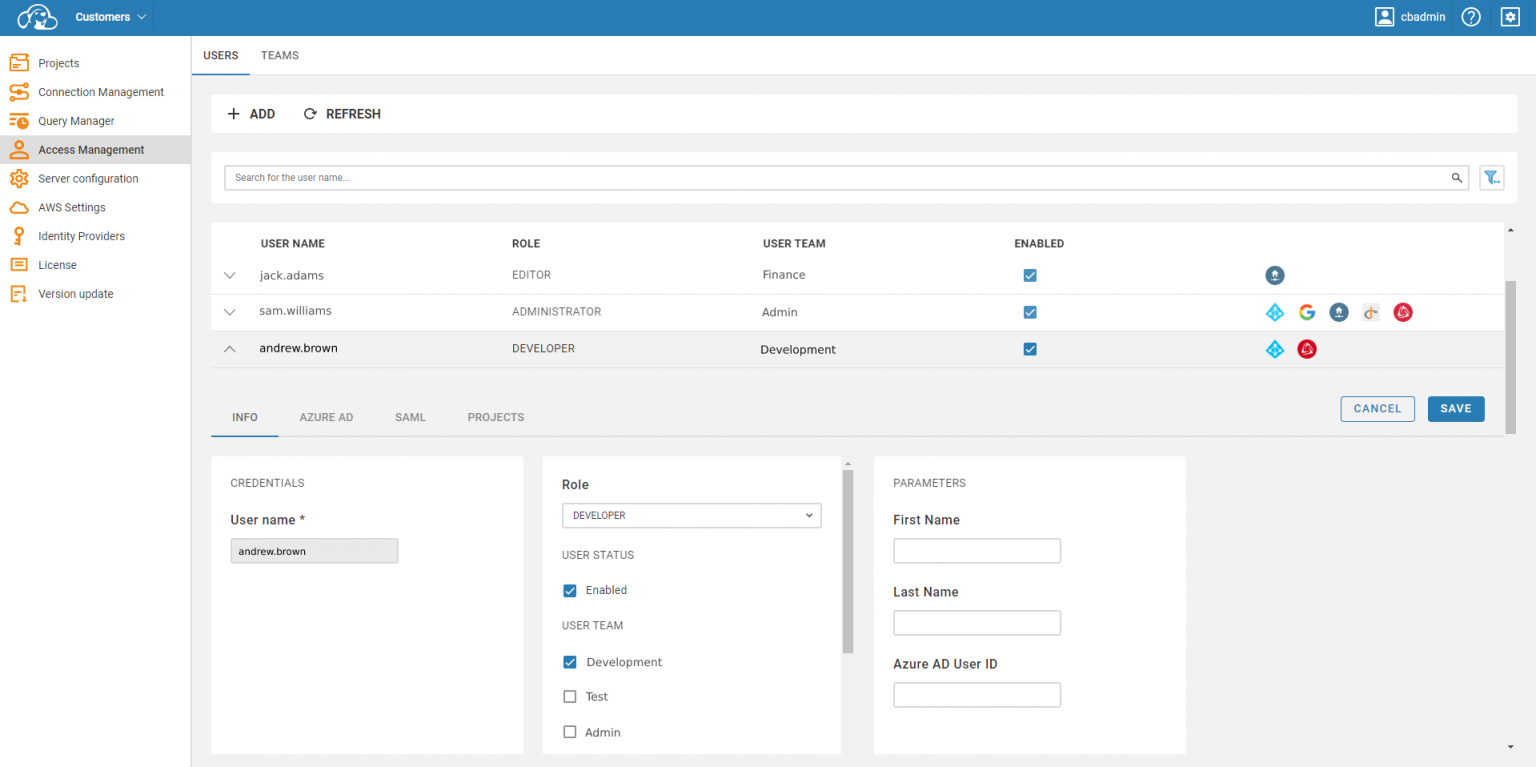The height and width of the screenshot is (767, 1536).
Task: Open the AZURE AD tab
Action: click(x=326, y=417)
